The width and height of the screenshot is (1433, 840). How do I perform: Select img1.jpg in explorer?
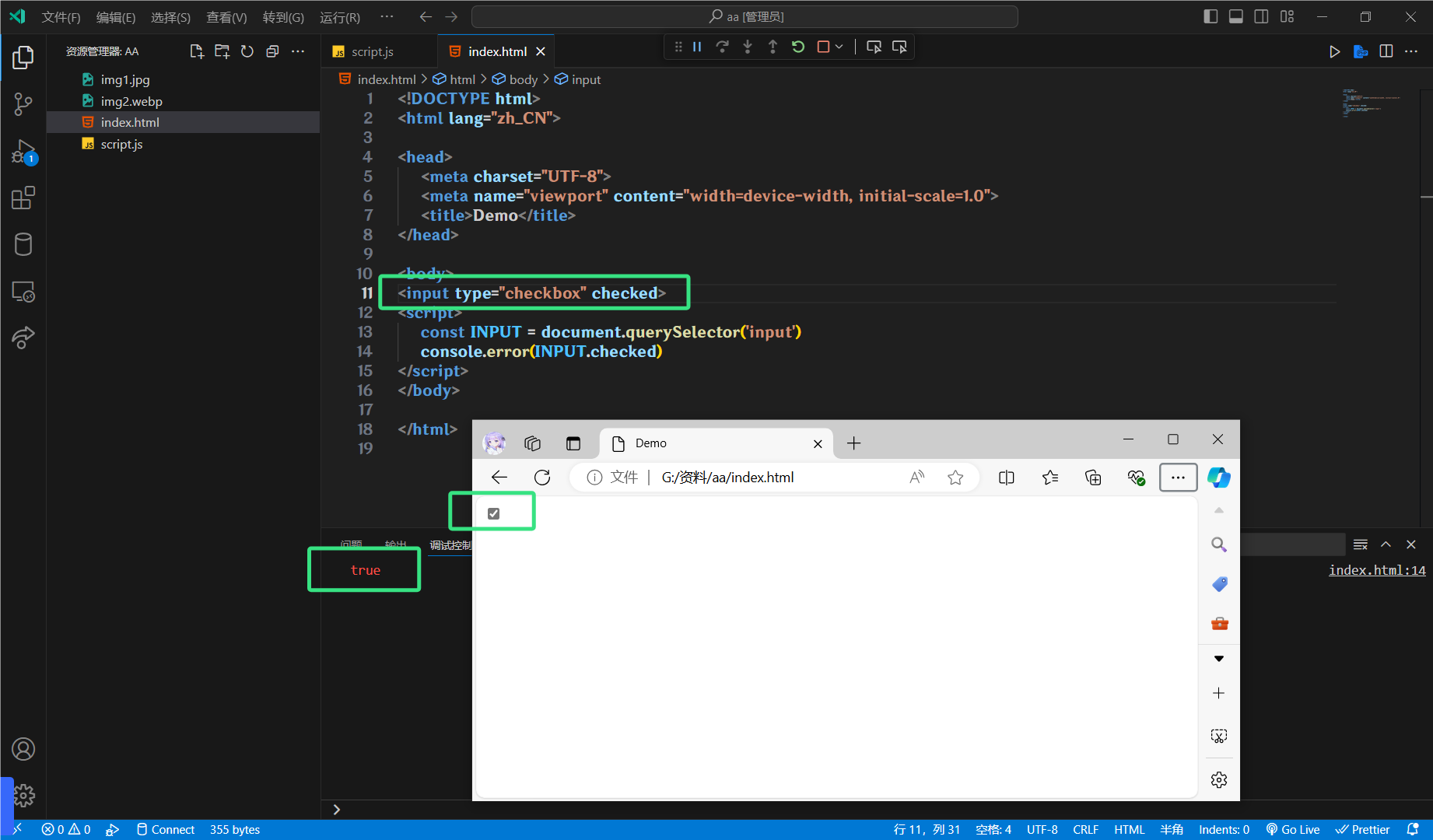pyautogui.click(x=183, y=79)
